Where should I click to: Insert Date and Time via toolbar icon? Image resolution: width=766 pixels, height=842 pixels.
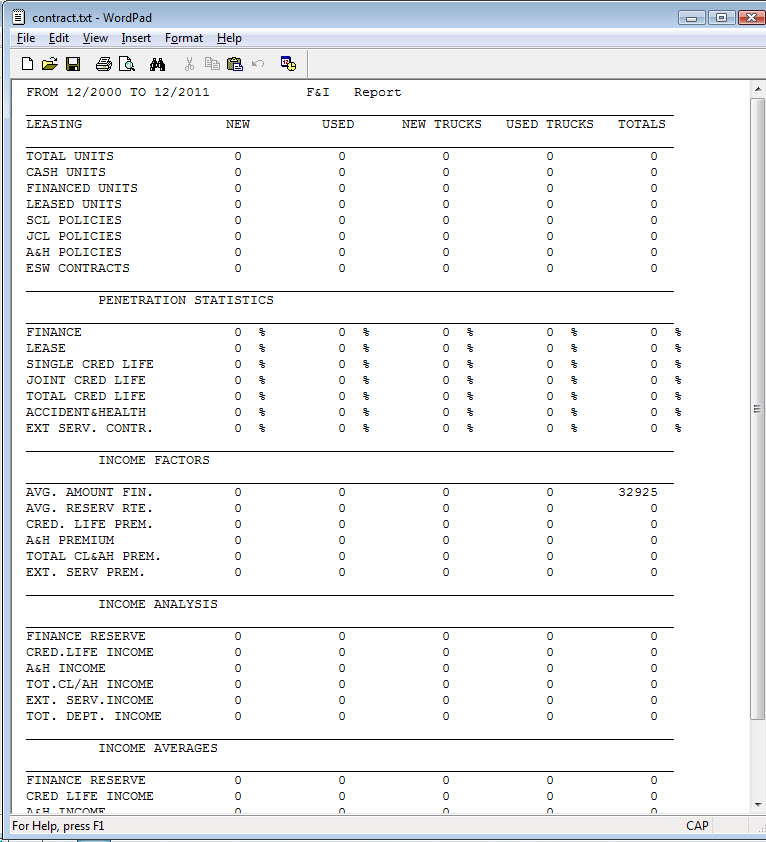[288, 64]
